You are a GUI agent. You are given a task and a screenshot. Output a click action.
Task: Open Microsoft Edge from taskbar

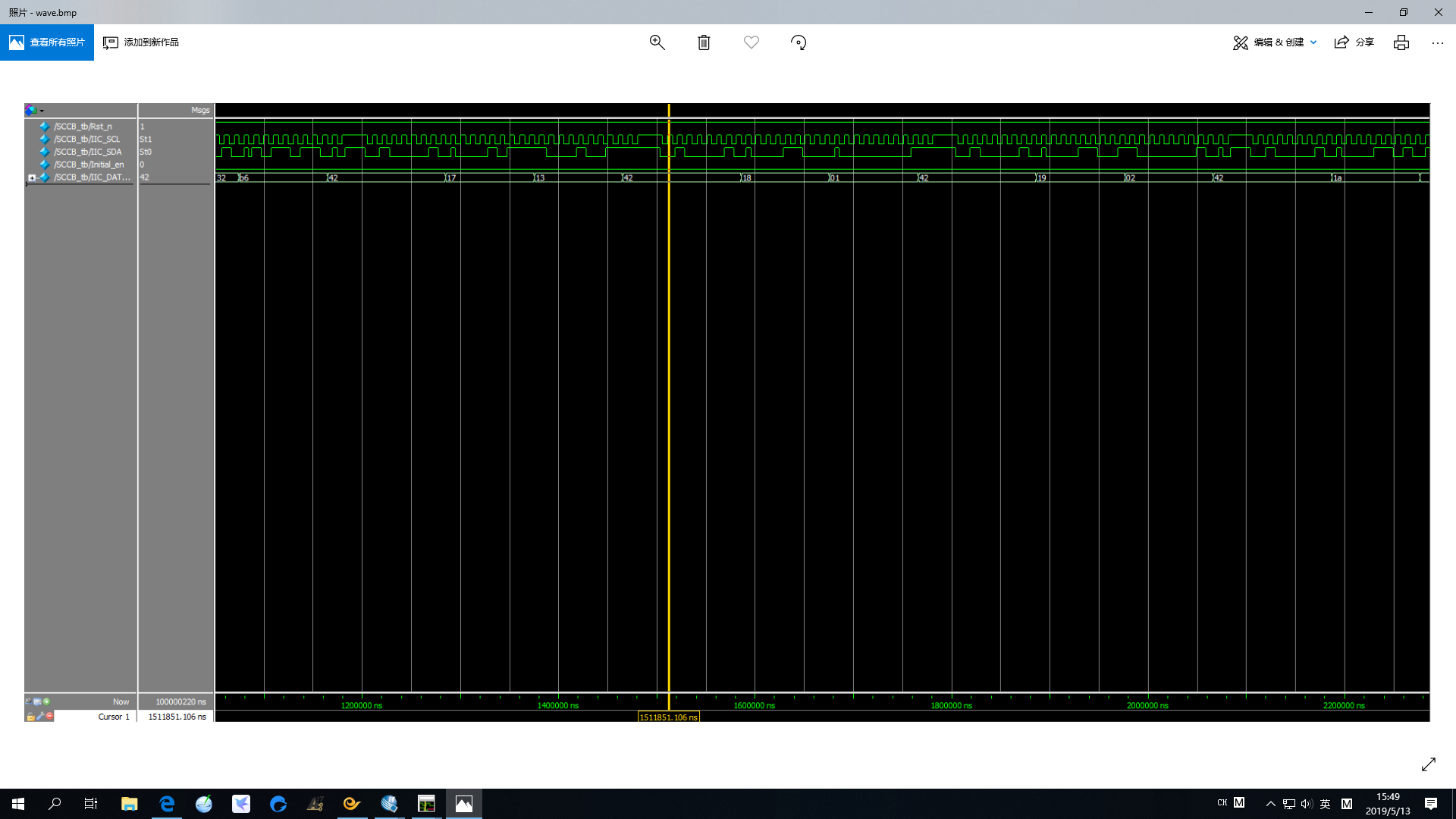(x=167, y=804)
